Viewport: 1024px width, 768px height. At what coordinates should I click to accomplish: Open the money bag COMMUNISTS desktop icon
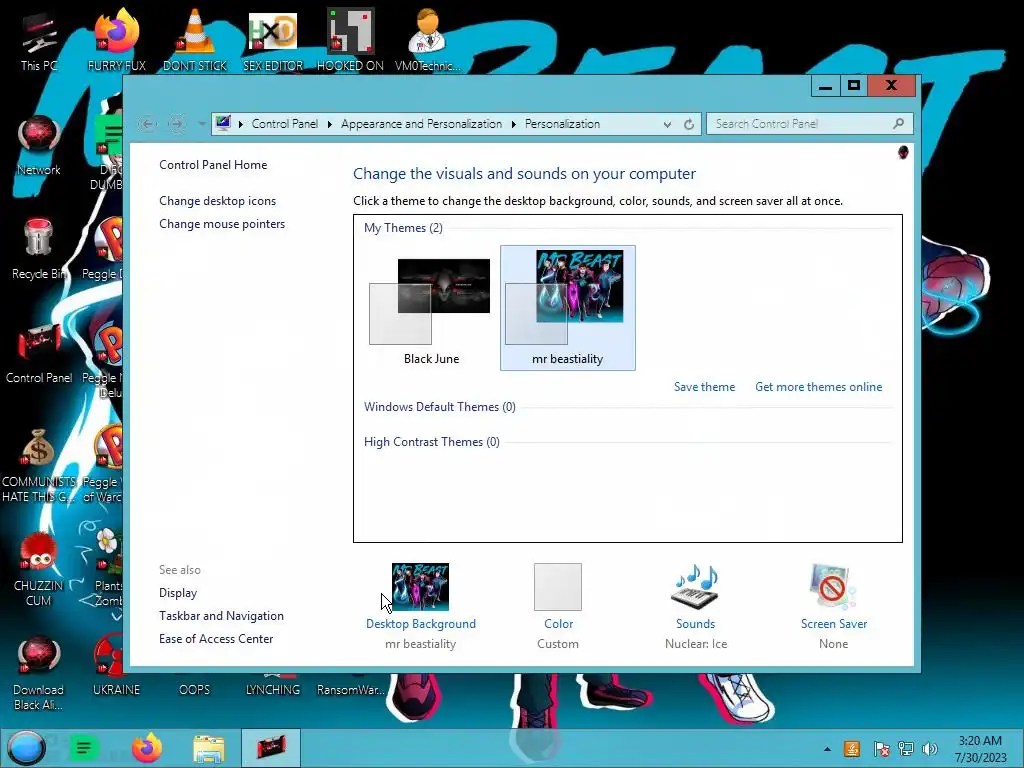pyautogui.click(x=38, y=464)
